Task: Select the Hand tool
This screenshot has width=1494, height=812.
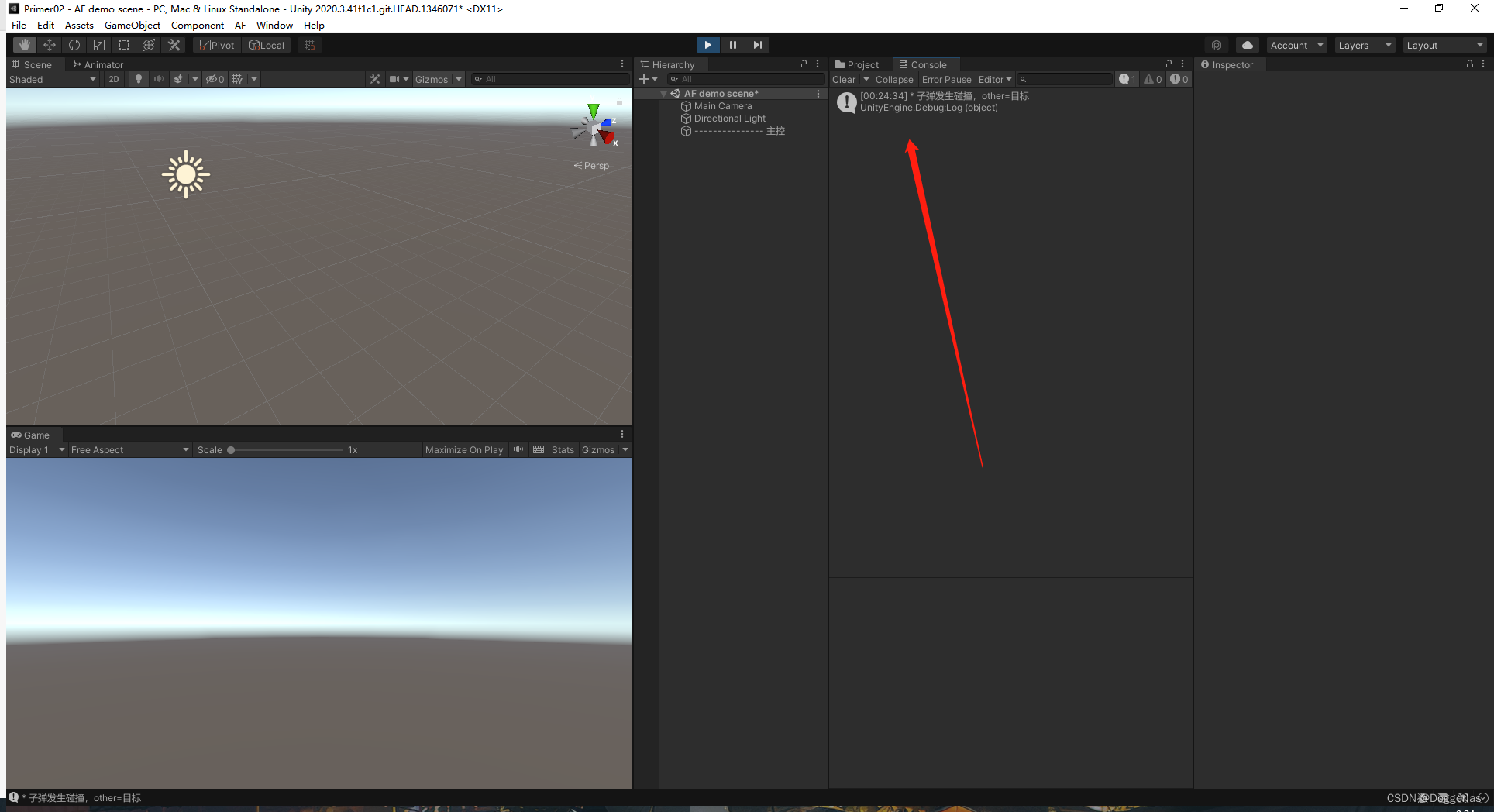Action: tap(25, 45)
